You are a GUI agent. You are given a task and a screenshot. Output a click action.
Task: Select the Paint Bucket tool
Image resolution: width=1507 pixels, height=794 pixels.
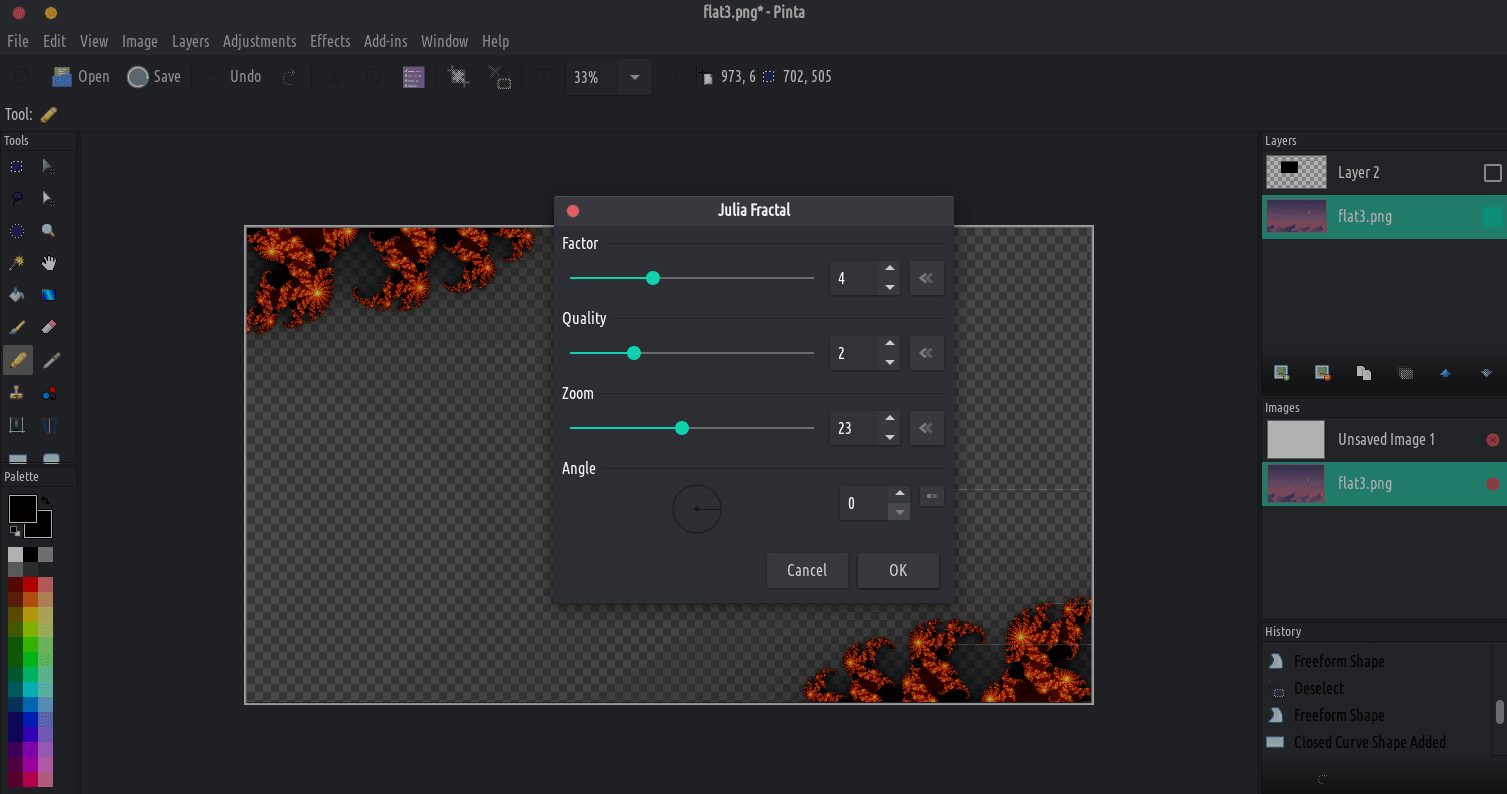point(17,295)
